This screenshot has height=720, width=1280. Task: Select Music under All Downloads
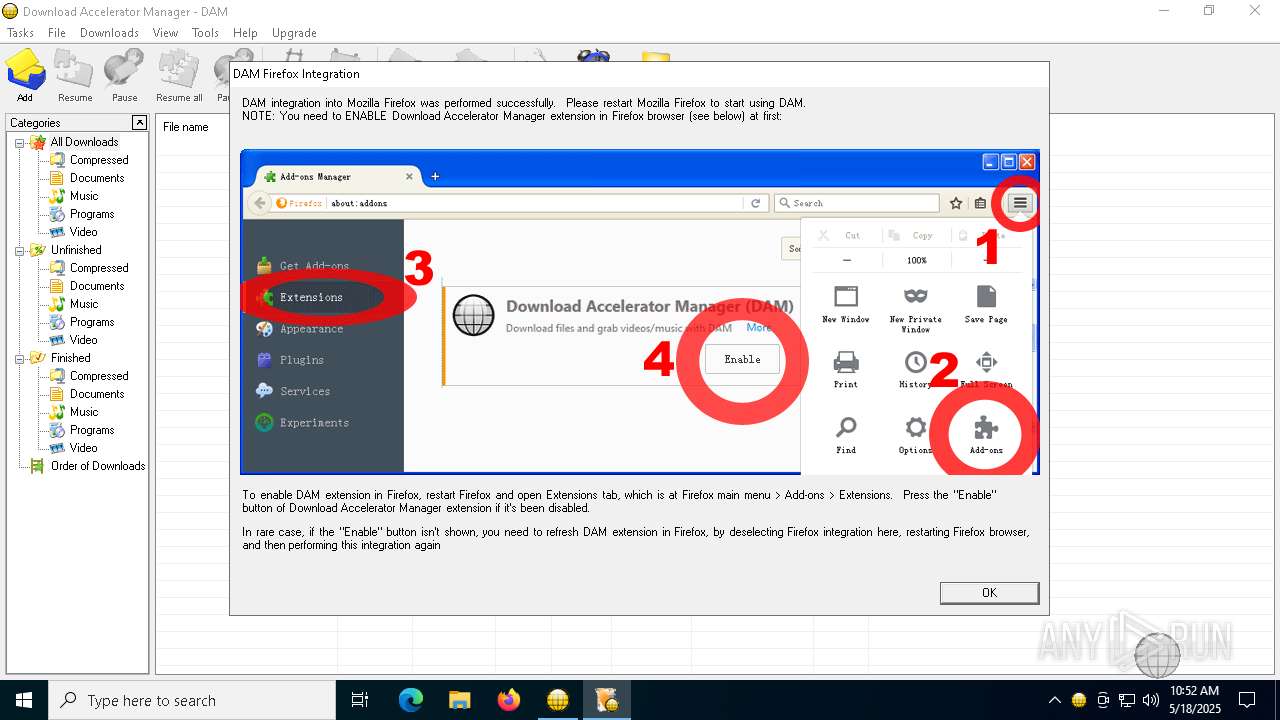(84, 196)
